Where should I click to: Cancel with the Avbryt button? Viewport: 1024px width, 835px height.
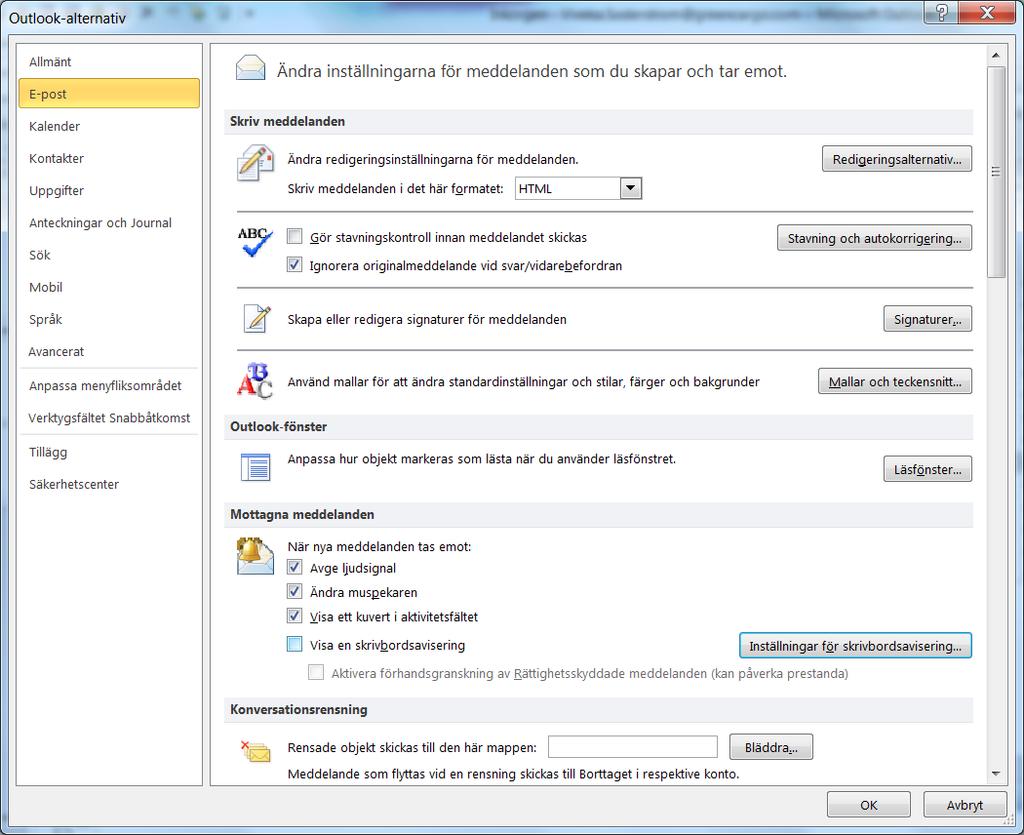[965, 805]
